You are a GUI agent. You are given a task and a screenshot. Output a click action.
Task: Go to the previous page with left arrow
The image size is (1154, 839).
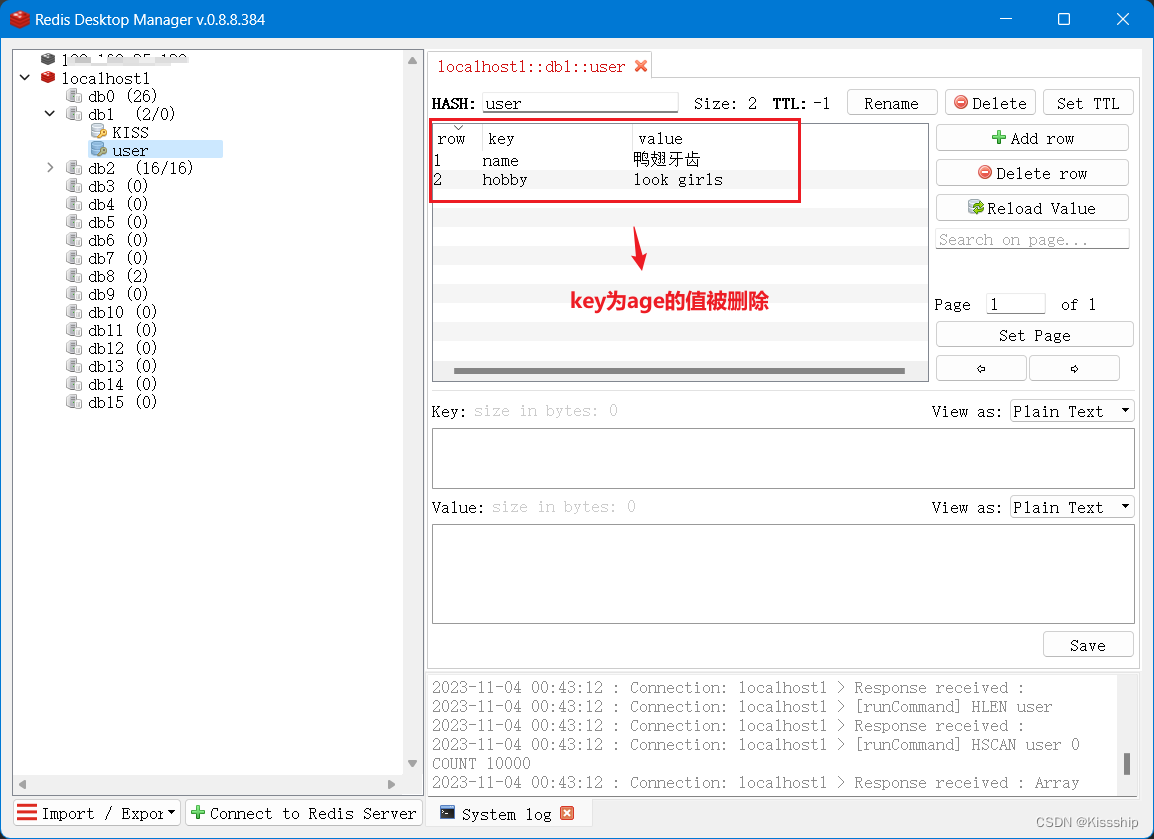pyautogui.click(x=981, y=368)
